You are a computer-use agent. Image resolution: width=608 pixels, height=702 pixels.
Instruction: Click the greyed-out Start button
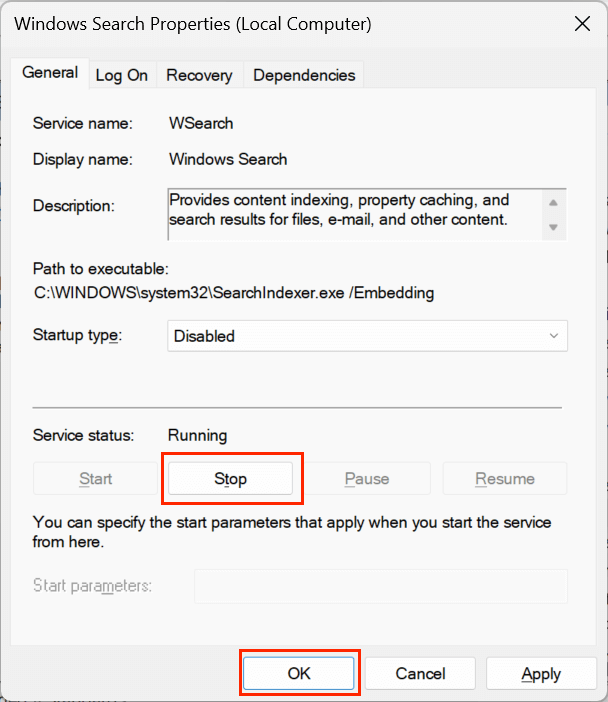coord(96,479)
